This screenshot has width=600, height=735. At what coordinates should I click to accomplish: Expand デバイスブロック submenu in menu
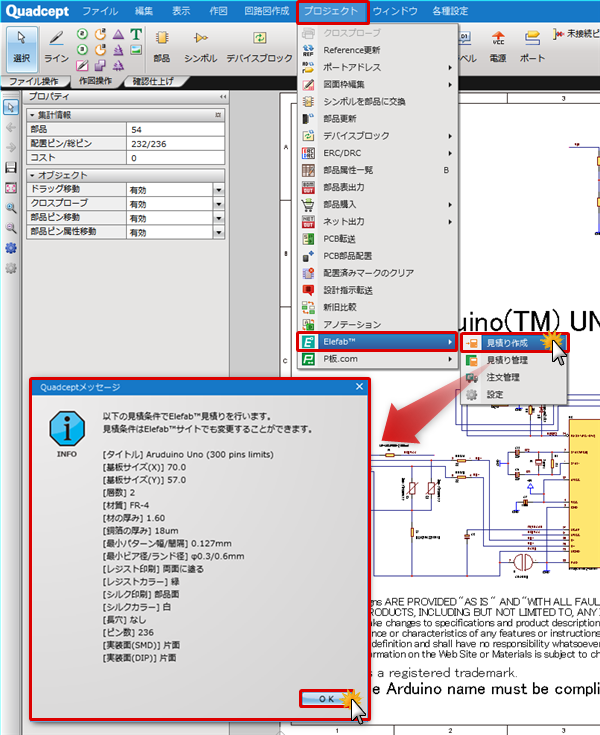[378, 136]
